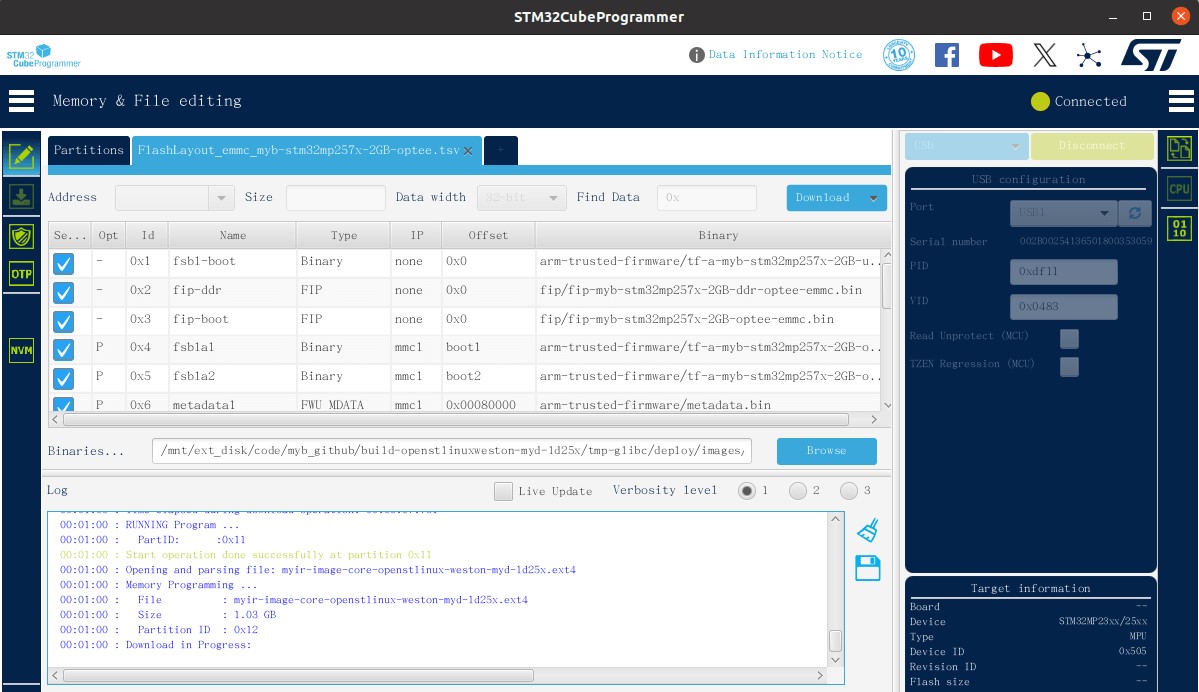The image size is (1199, 692).
Task: Open the YouTube icon
Action: click(x=996, y=55)
